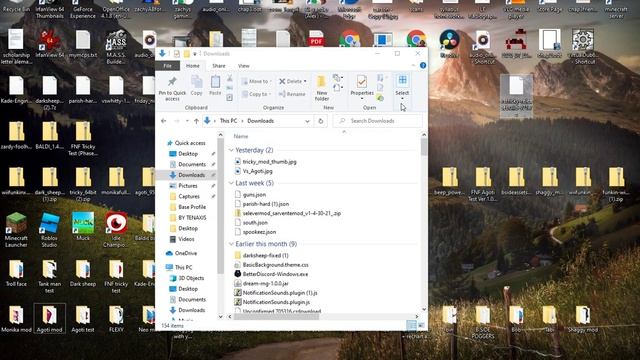Open Minecraft Launcher desktop icon
Viewport: 640px width, 360px height.
(x=16, y=230)
